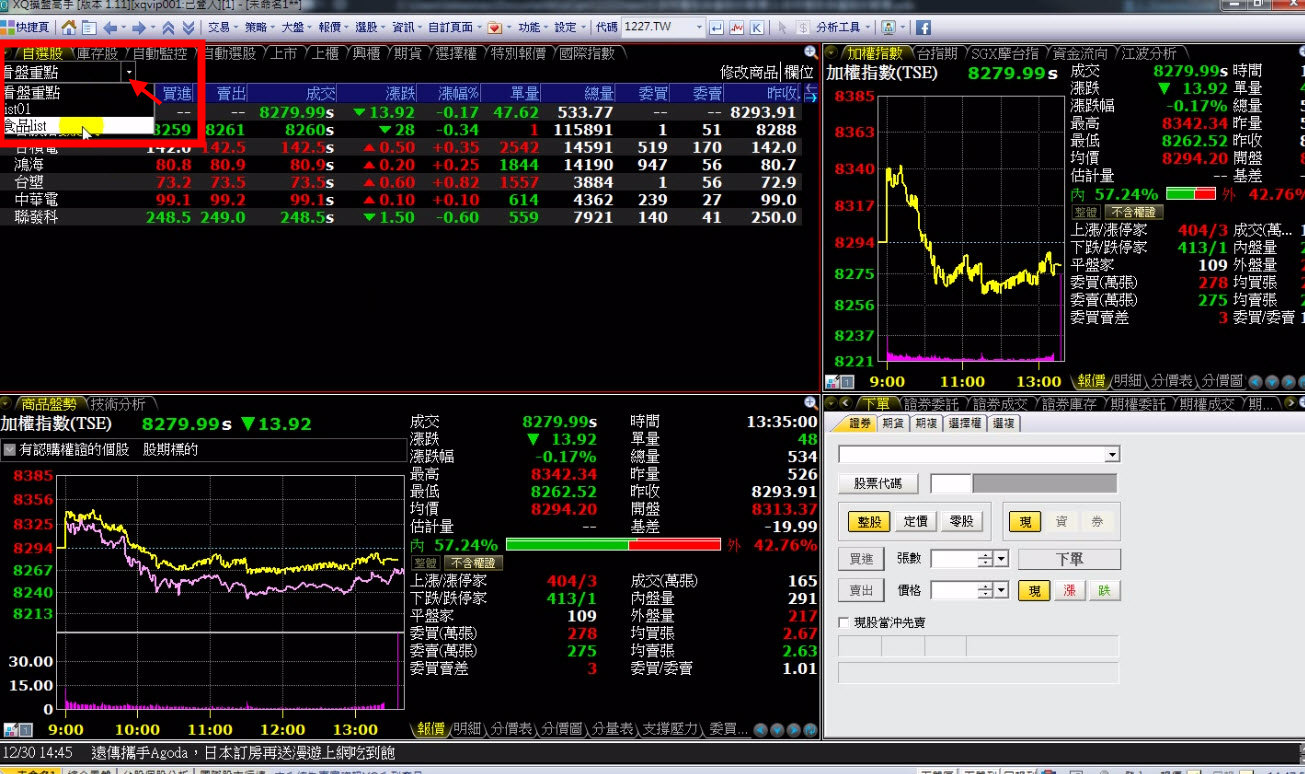This screenshot has width=1305, height=774.
Task: Click the blue back arrow in the toolbar
Action: tap(111, 27)
